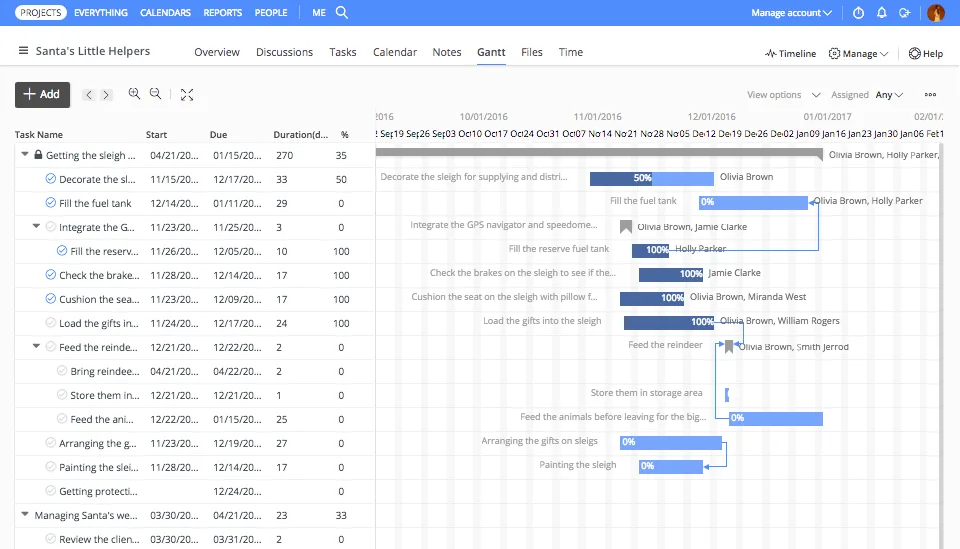The height and width of the screenshot is (549, 960).
Task: Collapse the Getting the sleigh group
Action: coord(25,154)
